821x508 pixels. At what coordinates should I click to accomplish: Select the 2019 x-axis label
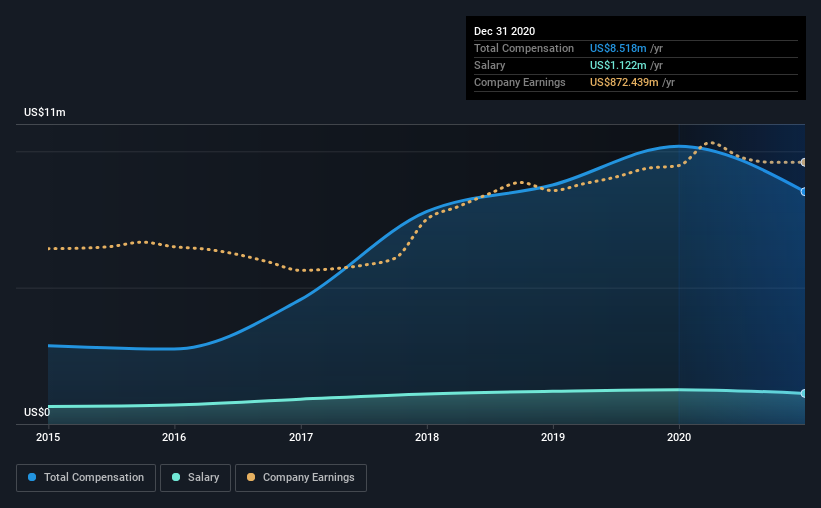[553, 437]
